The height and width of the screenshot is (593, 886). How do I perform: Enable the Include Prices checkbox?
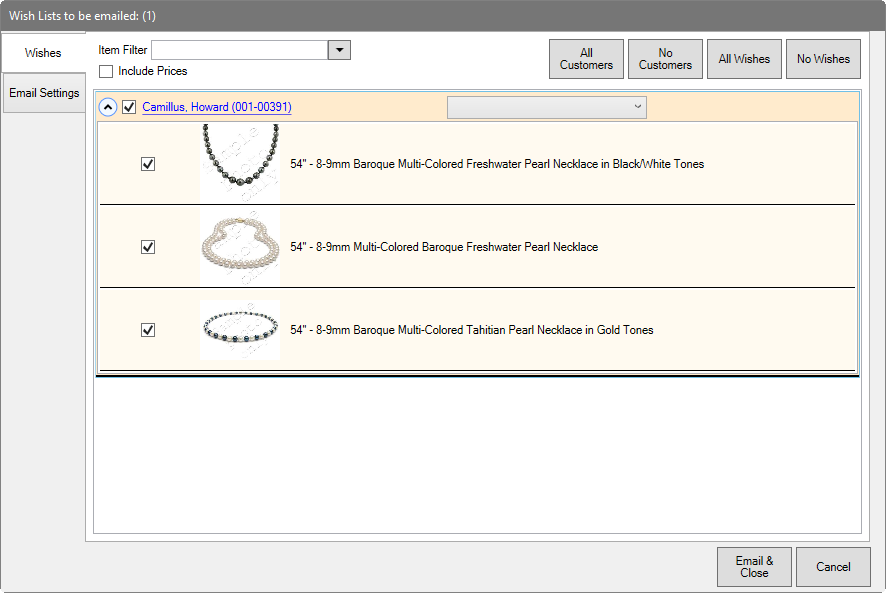106,71
